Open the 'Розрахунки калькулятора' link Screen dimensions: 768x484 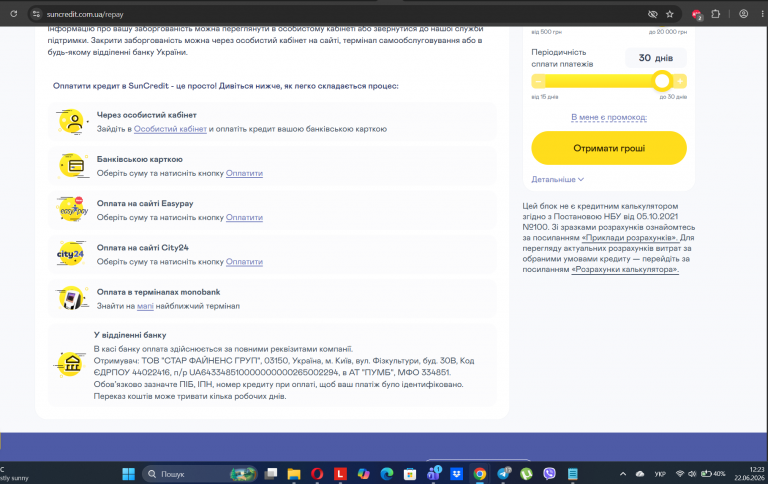coord(625,269)
